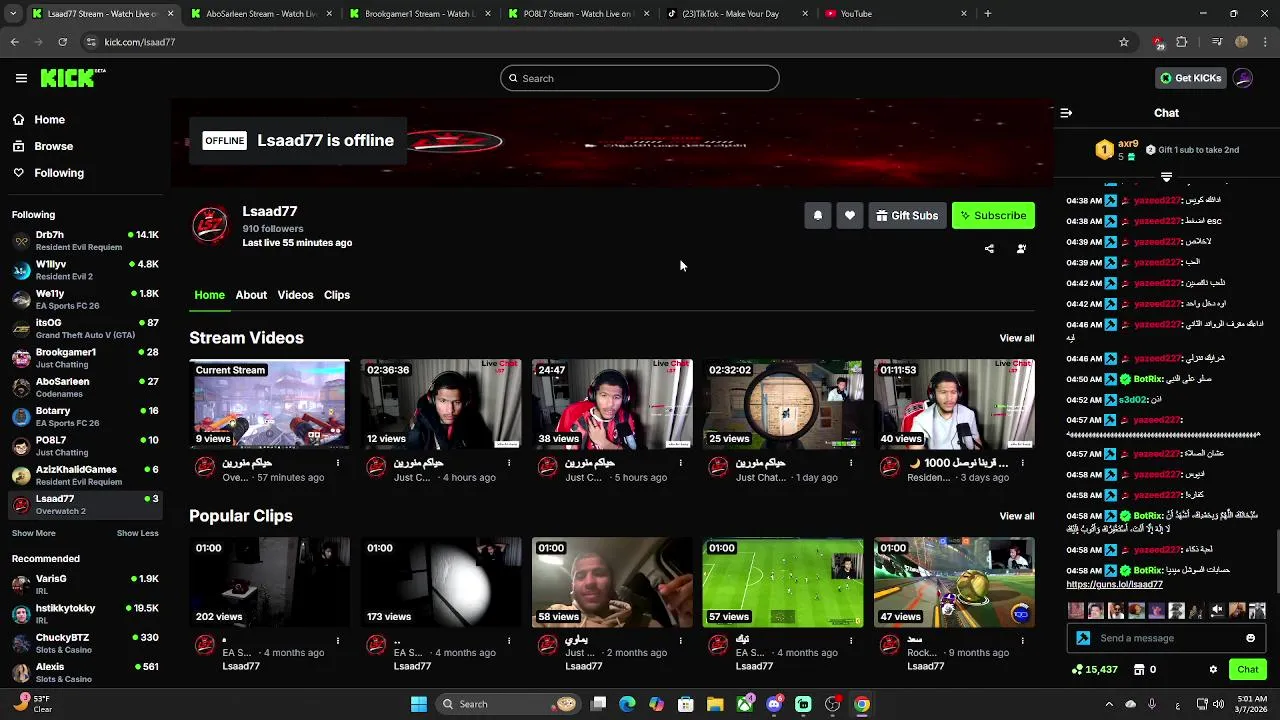Viewport: 1280px width, 720px height.
Task: View all Stream Videos
Action: (1016, 338)
